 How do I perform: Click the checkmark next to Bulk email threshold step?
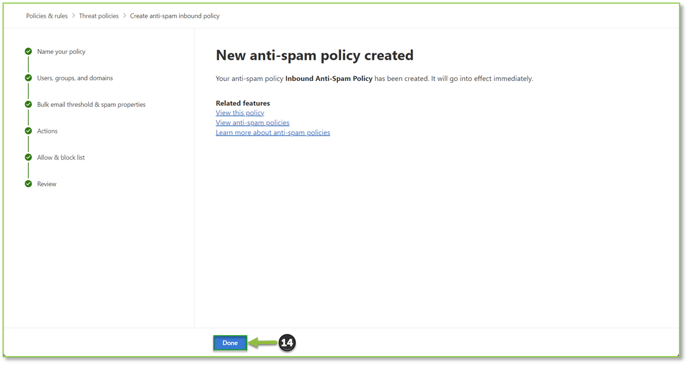(29, 104)
